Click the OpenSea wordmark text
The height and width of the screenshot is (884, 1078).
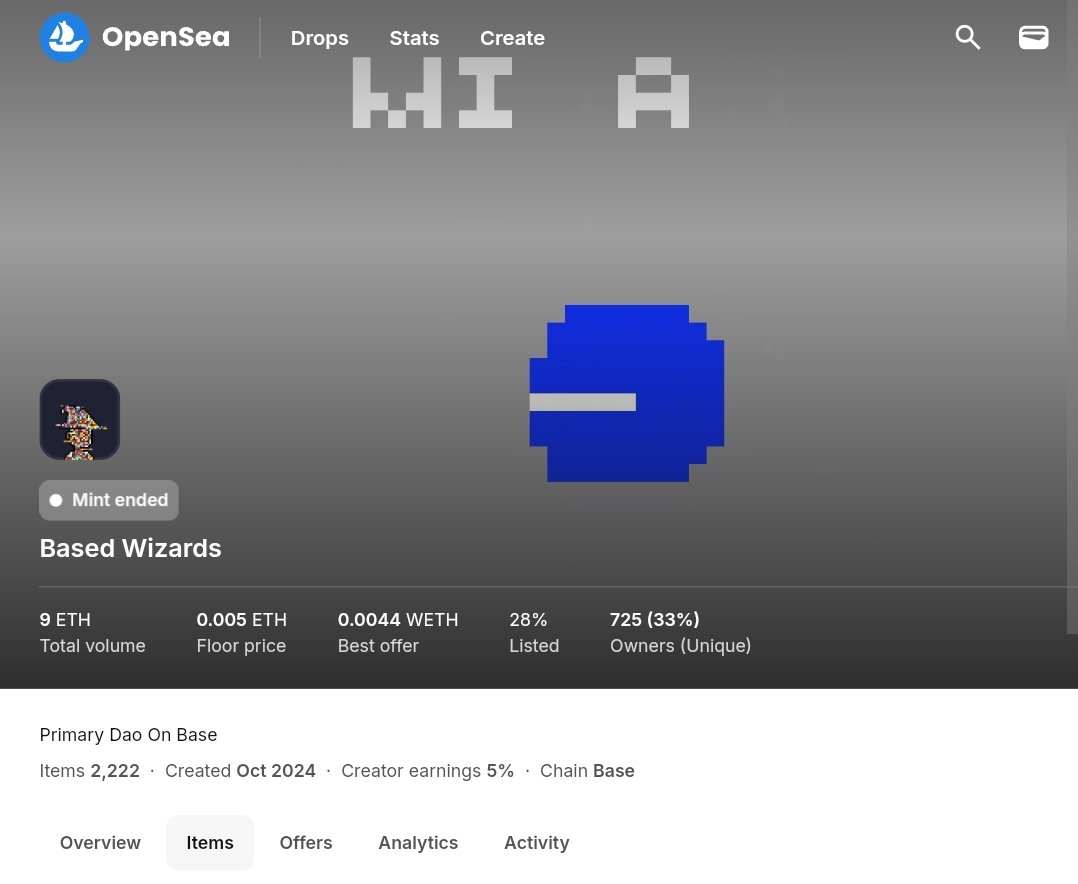tap(166, 37)
